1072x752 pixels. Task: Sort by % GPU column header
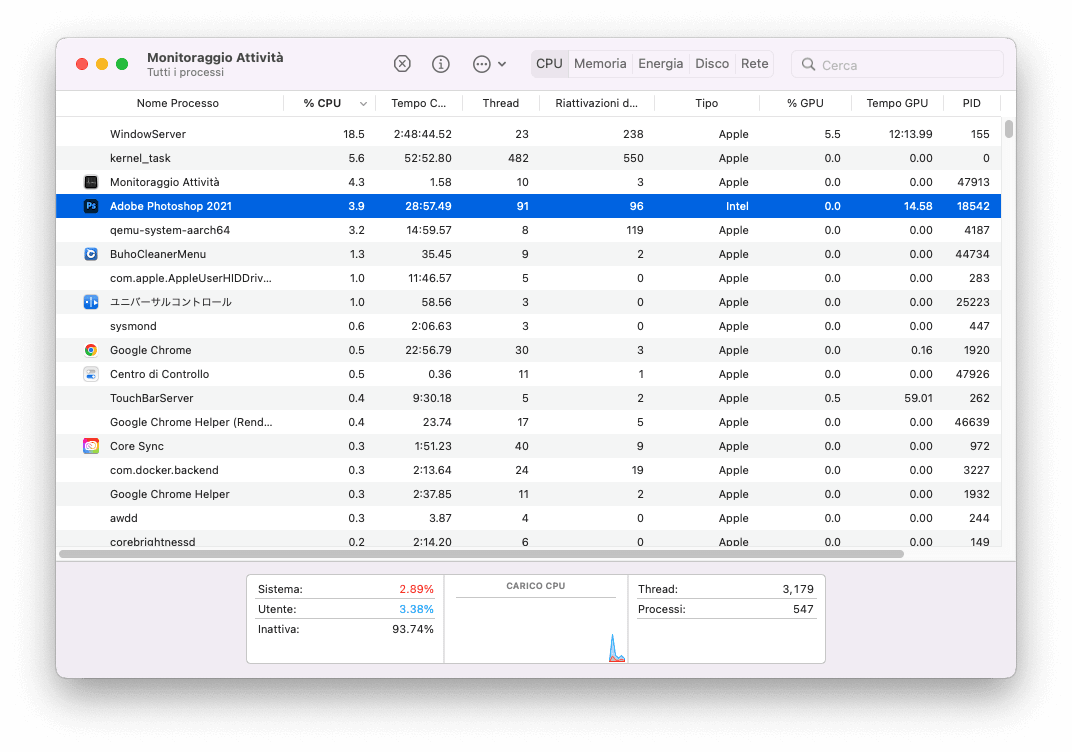pyautogui.click(x=805, y=103)
